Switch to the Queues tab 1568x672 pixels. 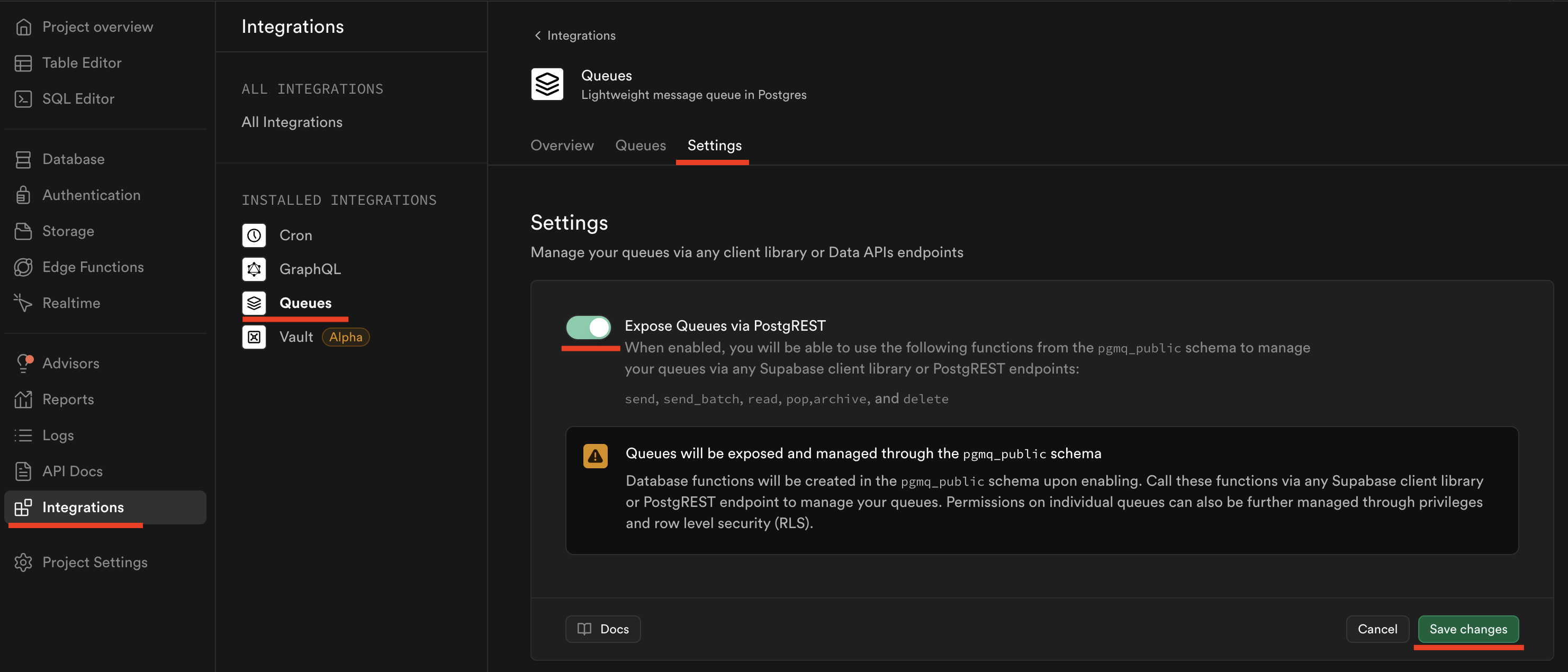tap(641, 145)
